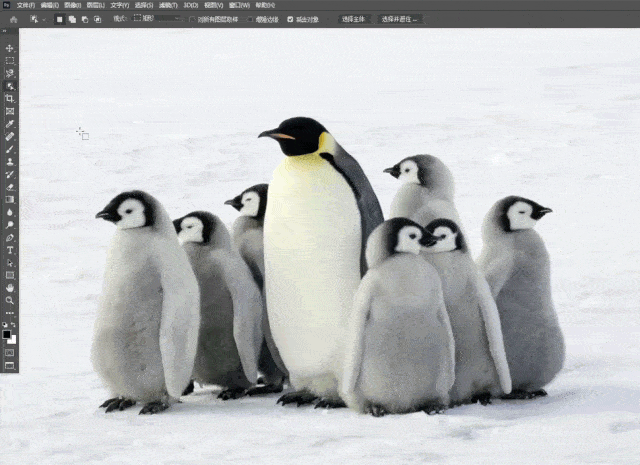Select the Spot Healing Brush tool
640x465 pixels.
coord(9,136)
